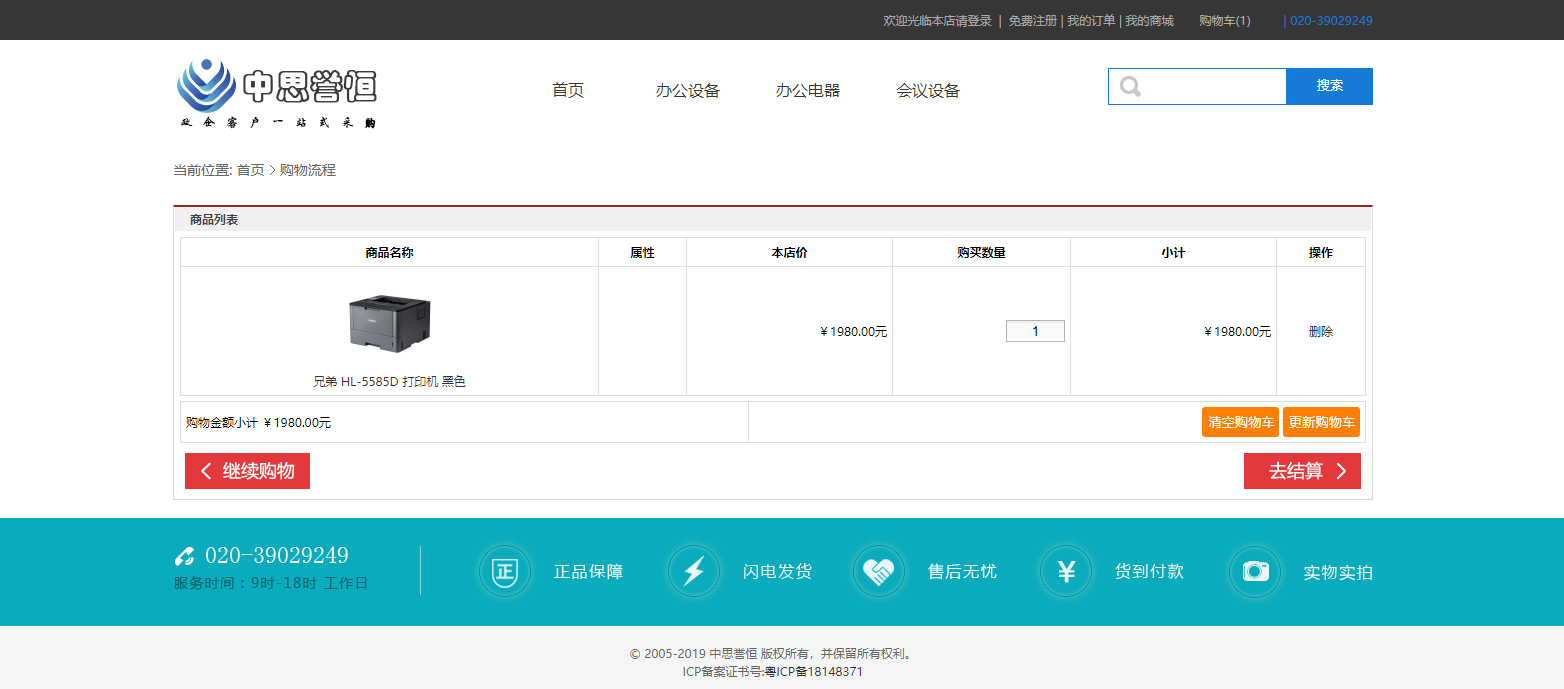Click the purchase quantity input field

tap(1035, 331)
